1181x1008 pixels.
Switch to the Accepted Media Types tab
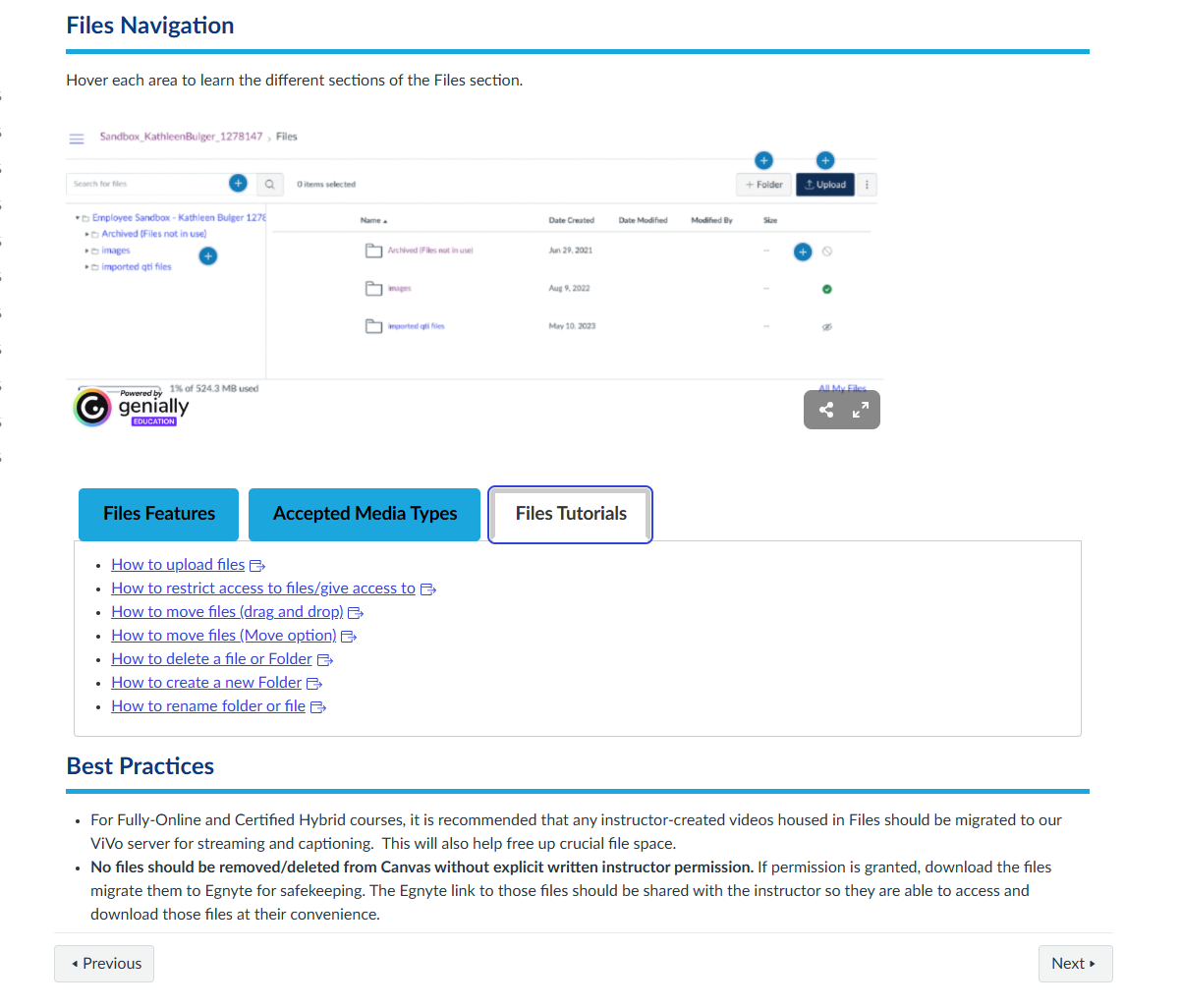pos(365,514)
